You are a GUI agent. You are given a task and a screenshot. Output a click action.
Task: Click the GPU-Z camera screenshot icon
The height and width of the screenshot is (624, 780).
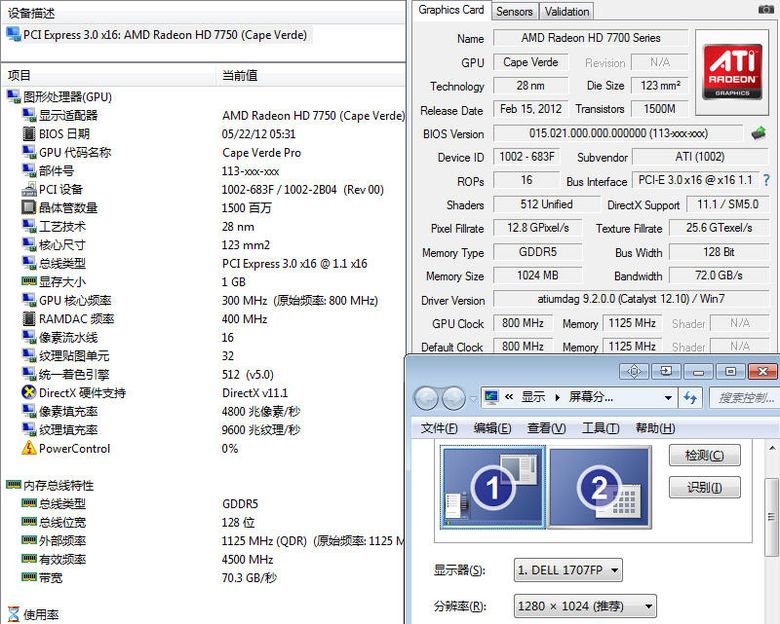coord(766,9)
